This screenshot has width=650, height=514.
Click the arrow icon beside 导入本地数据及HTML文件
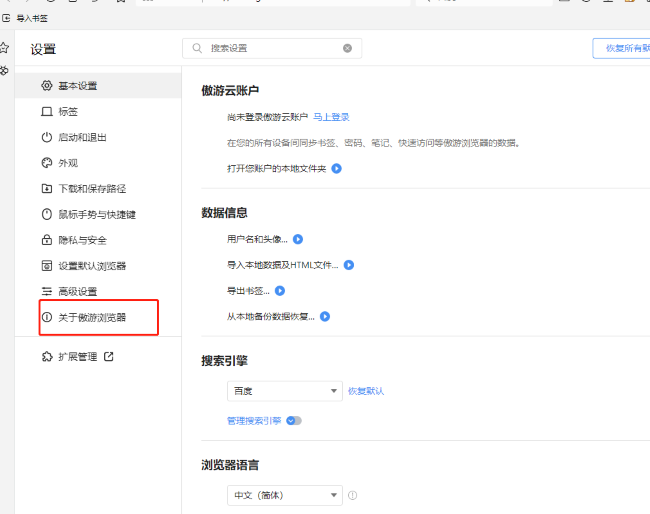point(349,266)
